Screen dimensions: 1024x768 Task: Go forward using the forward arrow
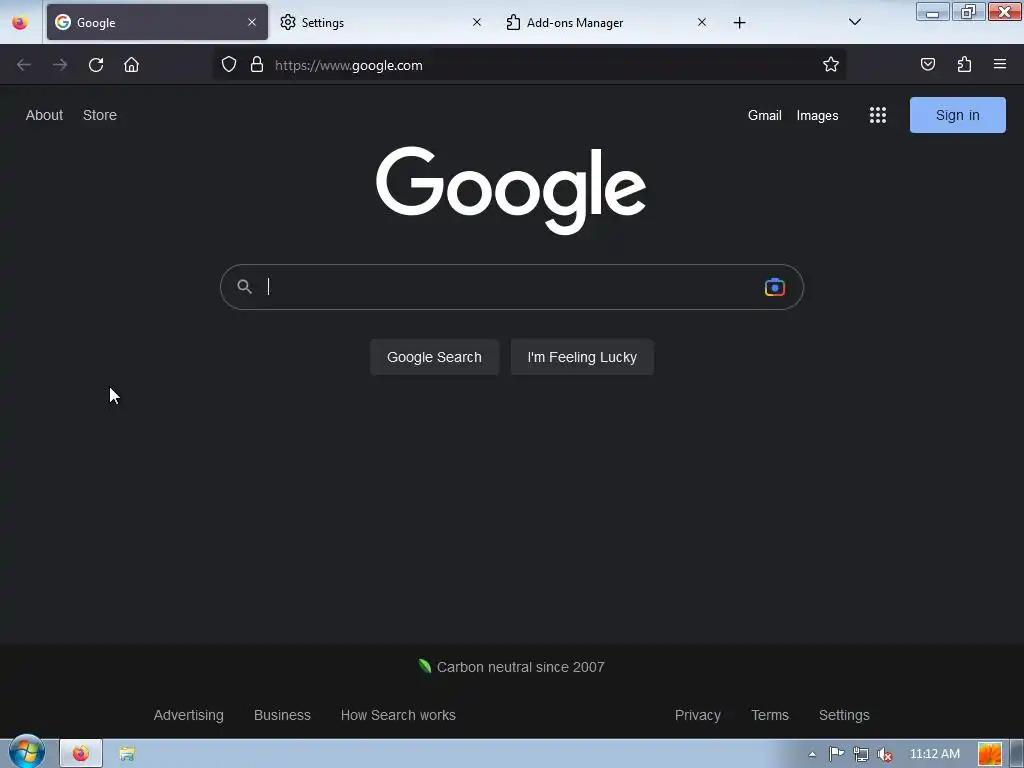click(60, 65)
